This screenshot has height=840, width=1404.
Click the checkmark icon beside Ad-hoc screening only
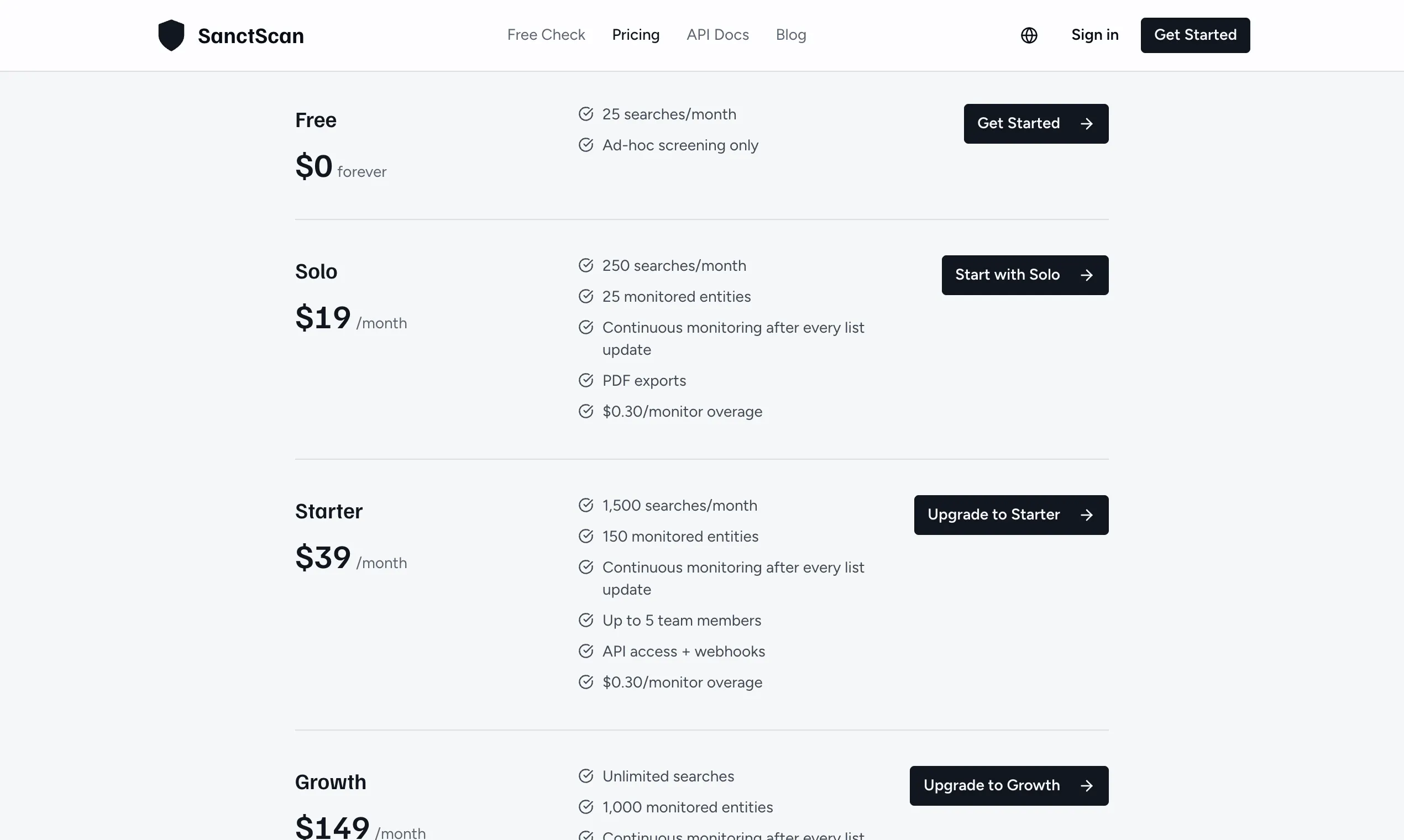coord(586,145)
